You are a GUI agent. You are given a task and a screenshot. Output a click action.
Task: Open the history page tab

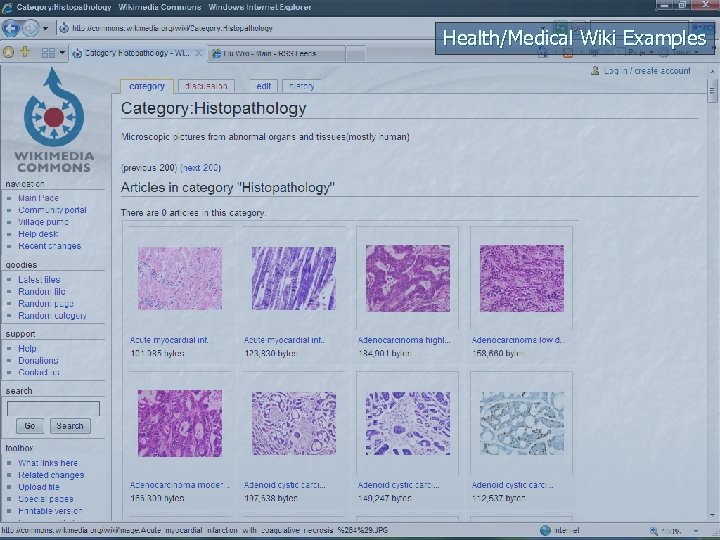(x=302, y=86)
